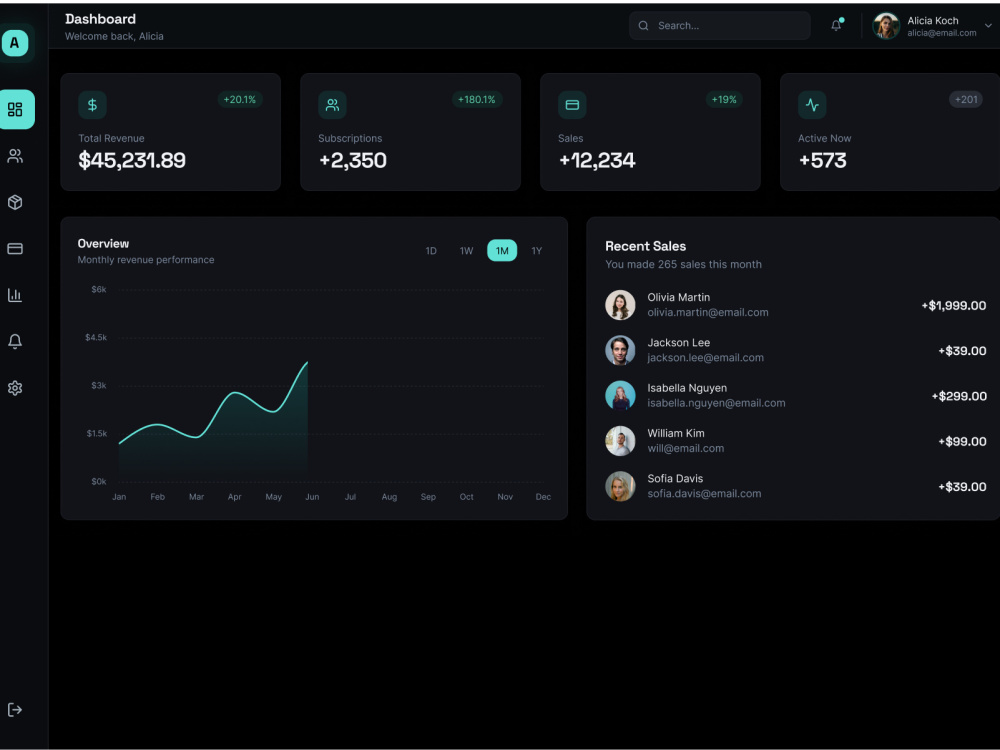Click Sofia Davis's avatar
This screenshot has width=1000, height=750.
click(620, 486)
